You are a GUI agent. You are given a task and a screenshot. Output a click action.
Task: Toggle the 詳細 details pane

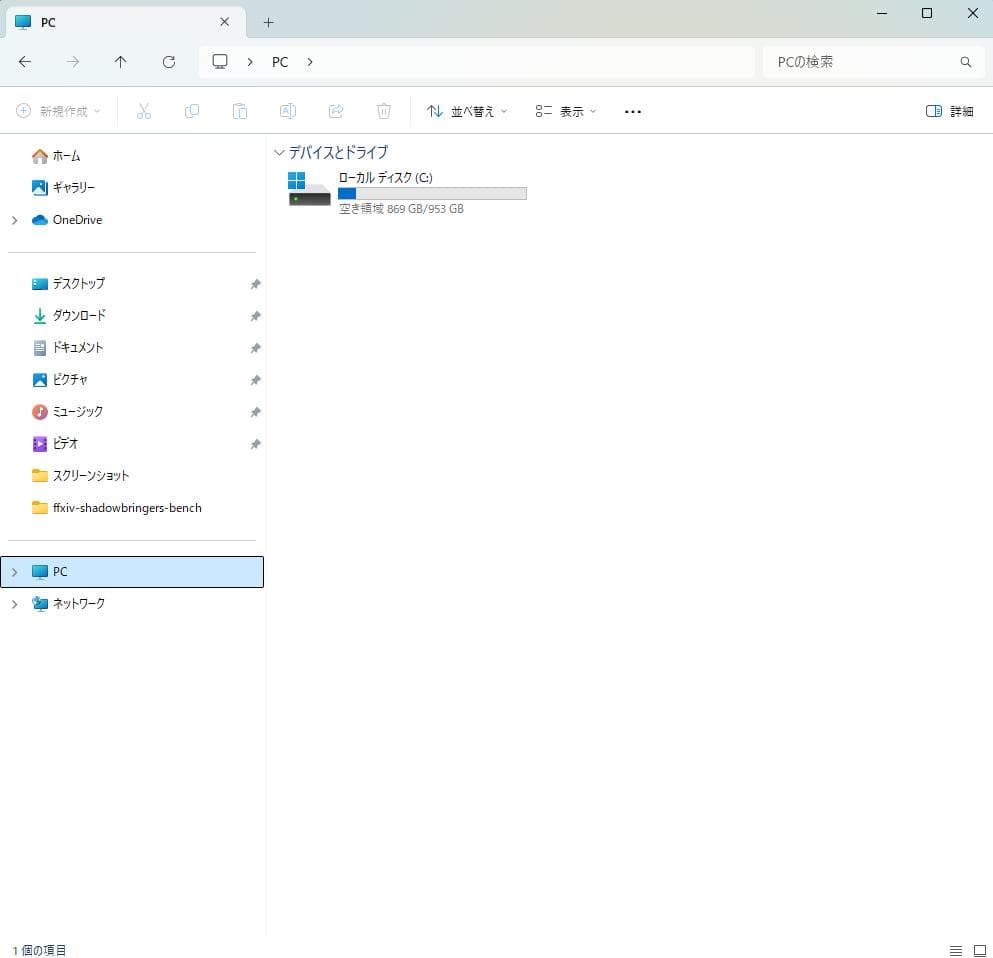[x=949, y=112]
